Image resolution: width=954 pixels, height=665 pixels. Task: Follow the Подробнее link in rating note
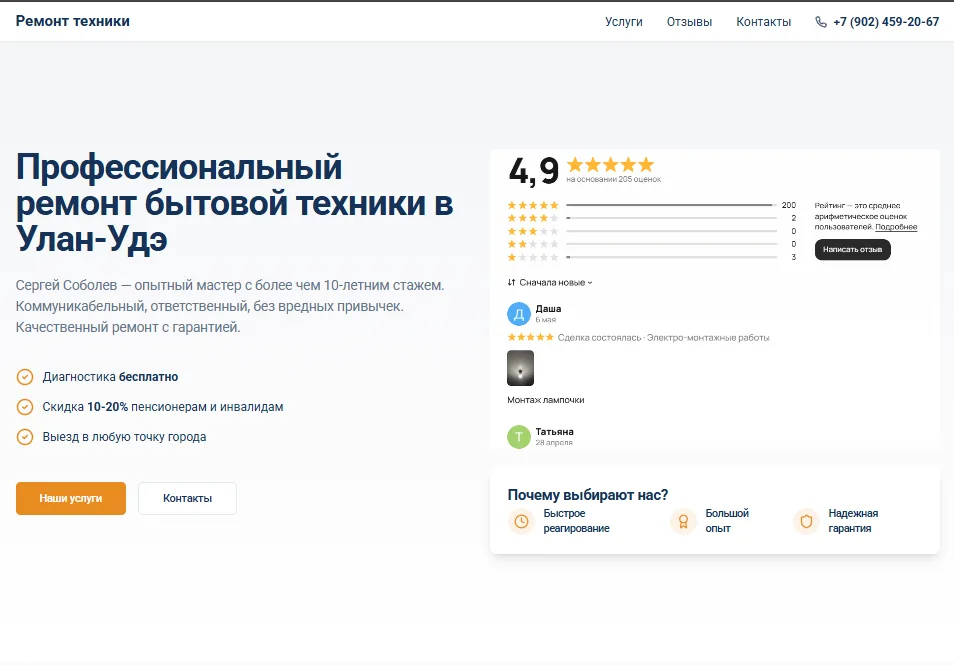[896, 227]
